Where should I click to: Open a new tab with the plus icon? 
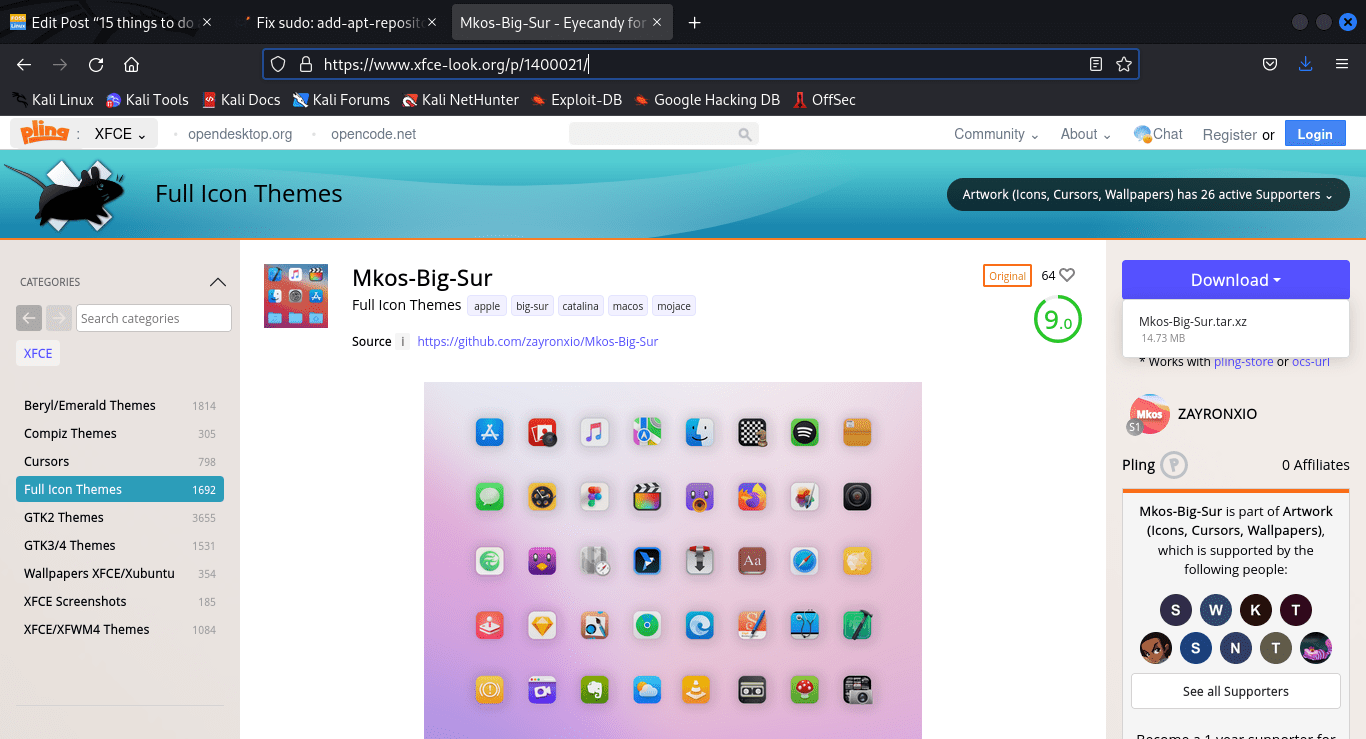coord(695,22)
